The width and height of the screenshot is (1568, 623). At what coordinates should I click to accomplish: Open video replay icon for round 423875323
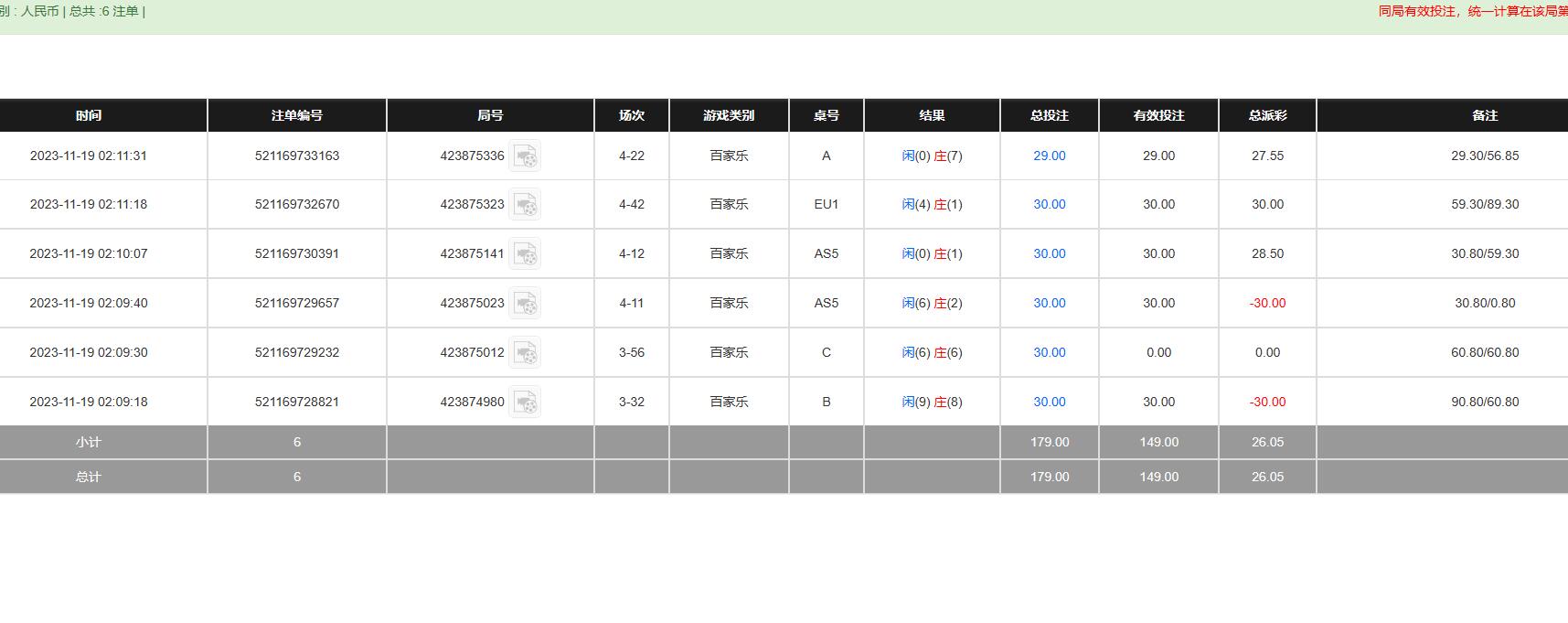(525, 205)
